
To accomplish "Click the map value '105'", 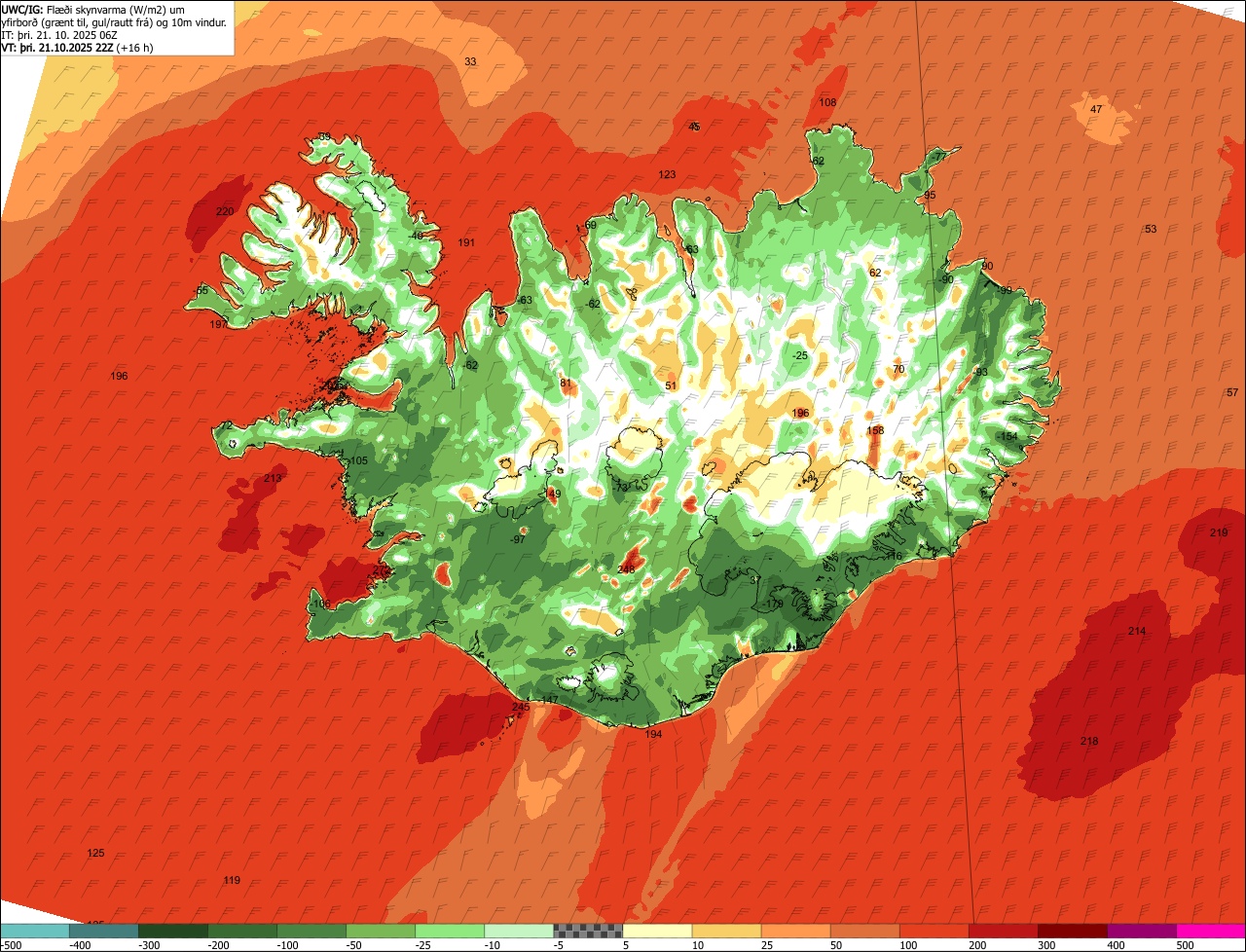I will point(358,460).
